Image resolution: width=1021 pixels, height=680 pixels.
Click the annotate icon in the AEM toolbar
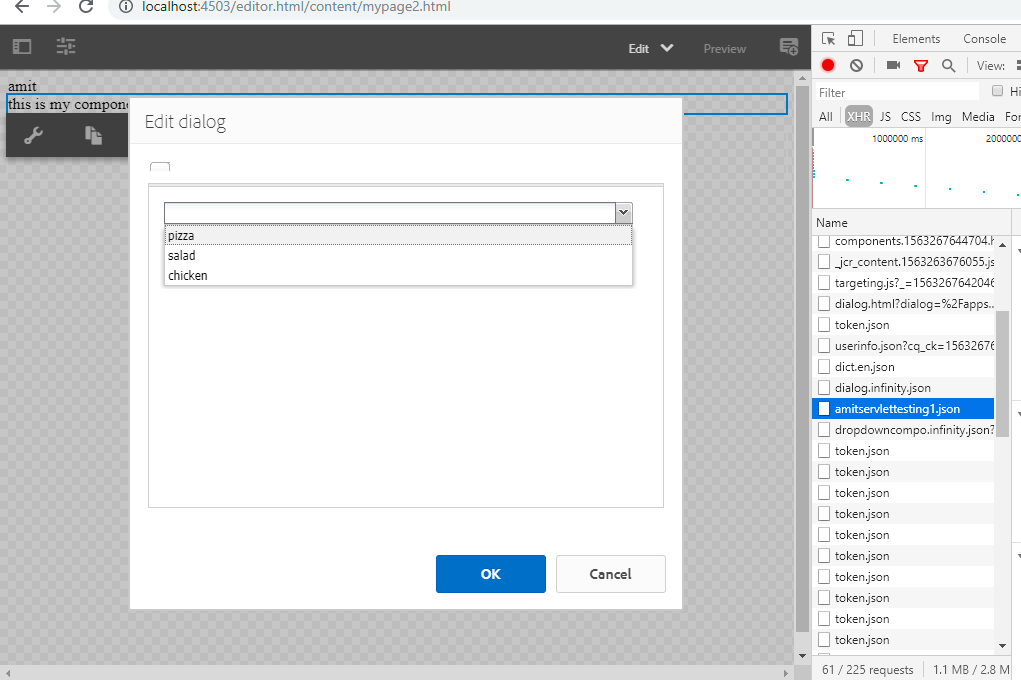tap(788, 47)
